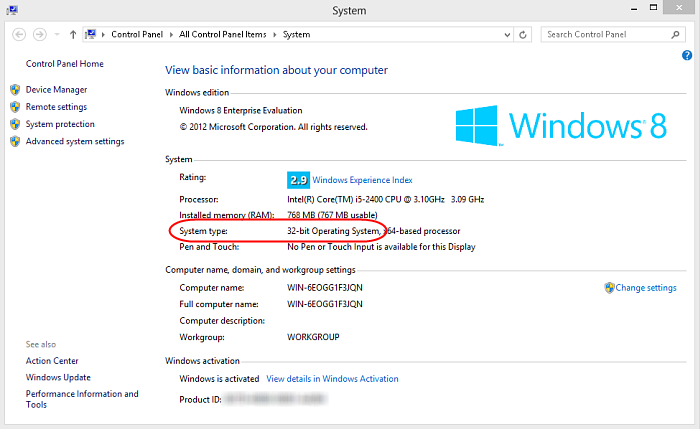Close the System window
This screenshot has height=429, width=700.
coord(679,8)
